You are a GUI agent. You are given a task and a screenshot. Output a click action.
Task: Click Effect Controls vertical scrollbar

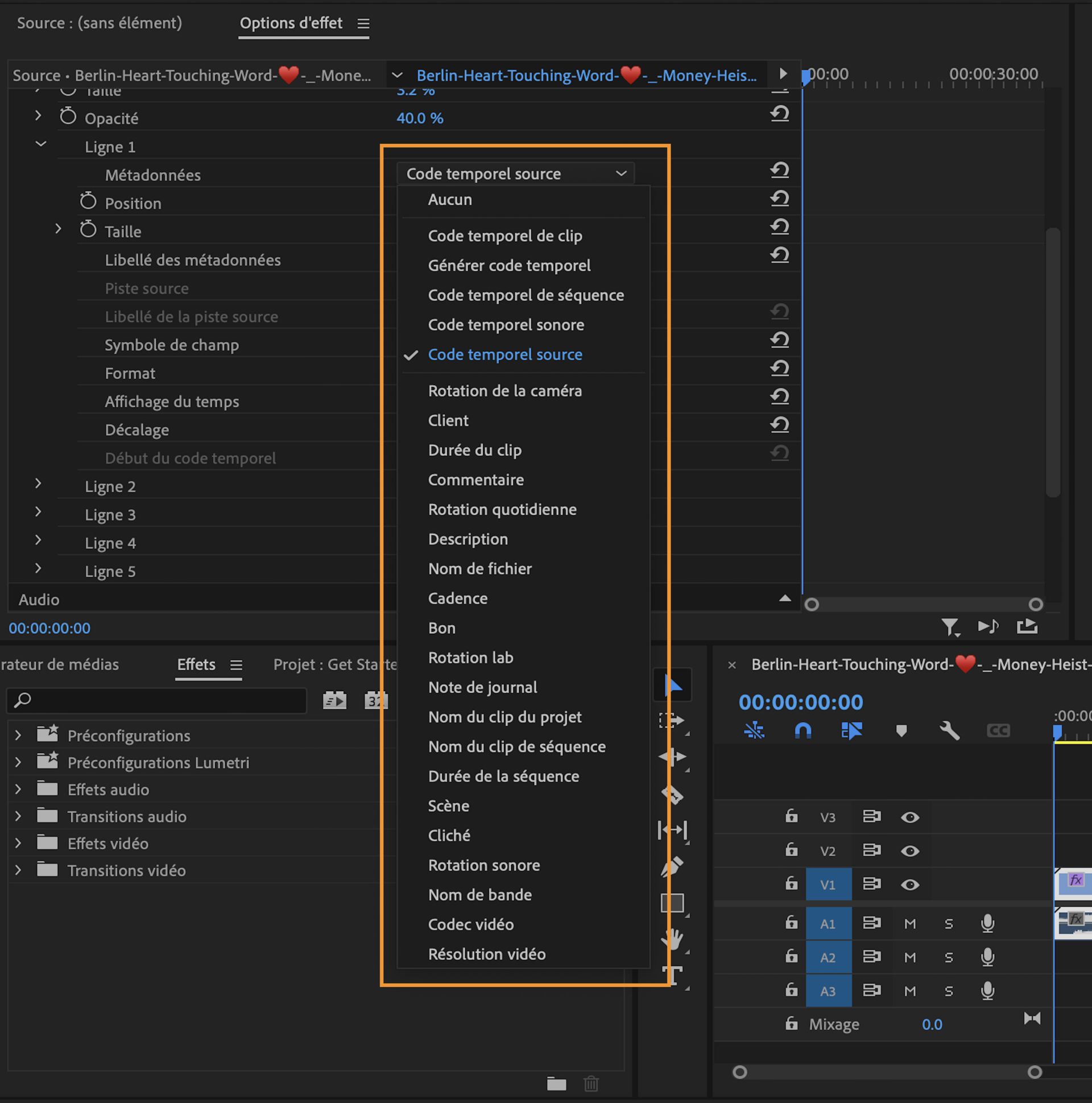1053,362
